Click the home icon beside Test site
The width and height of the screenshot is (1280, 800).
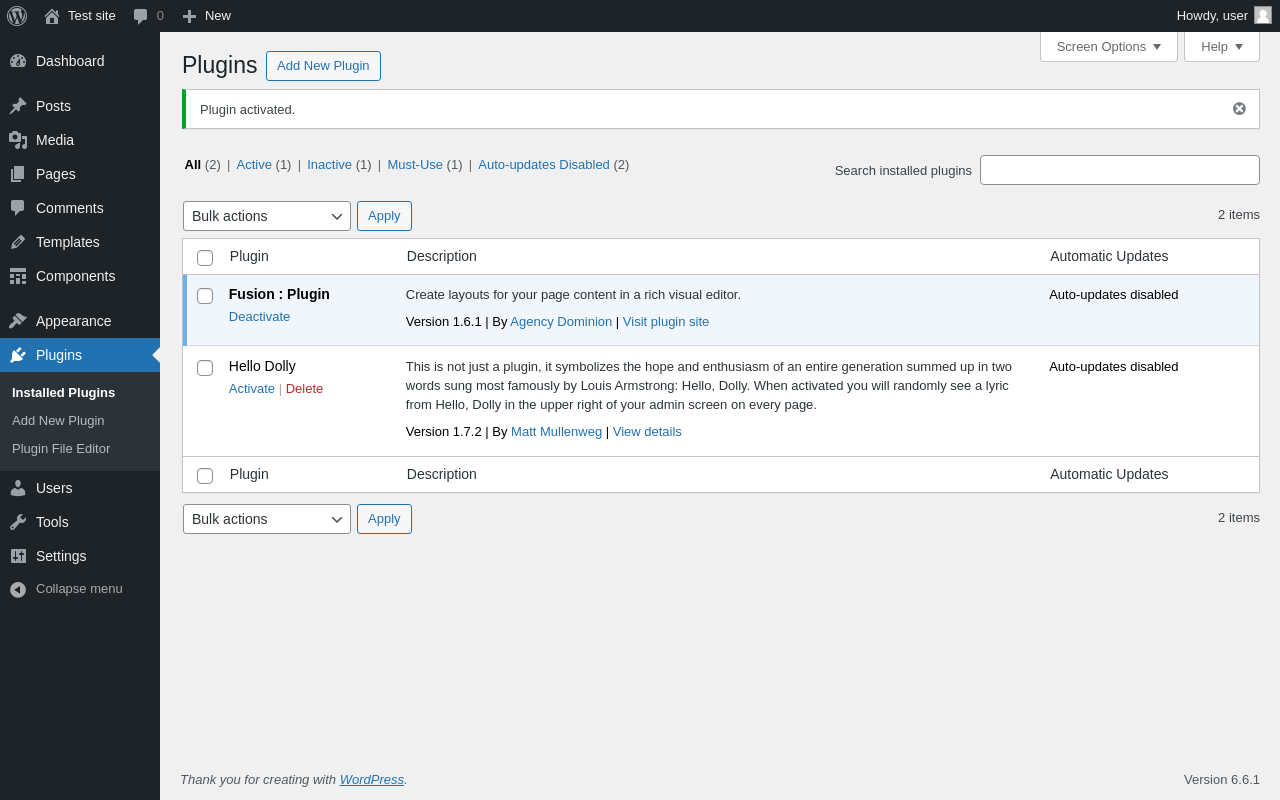click(x=52, y=16)
